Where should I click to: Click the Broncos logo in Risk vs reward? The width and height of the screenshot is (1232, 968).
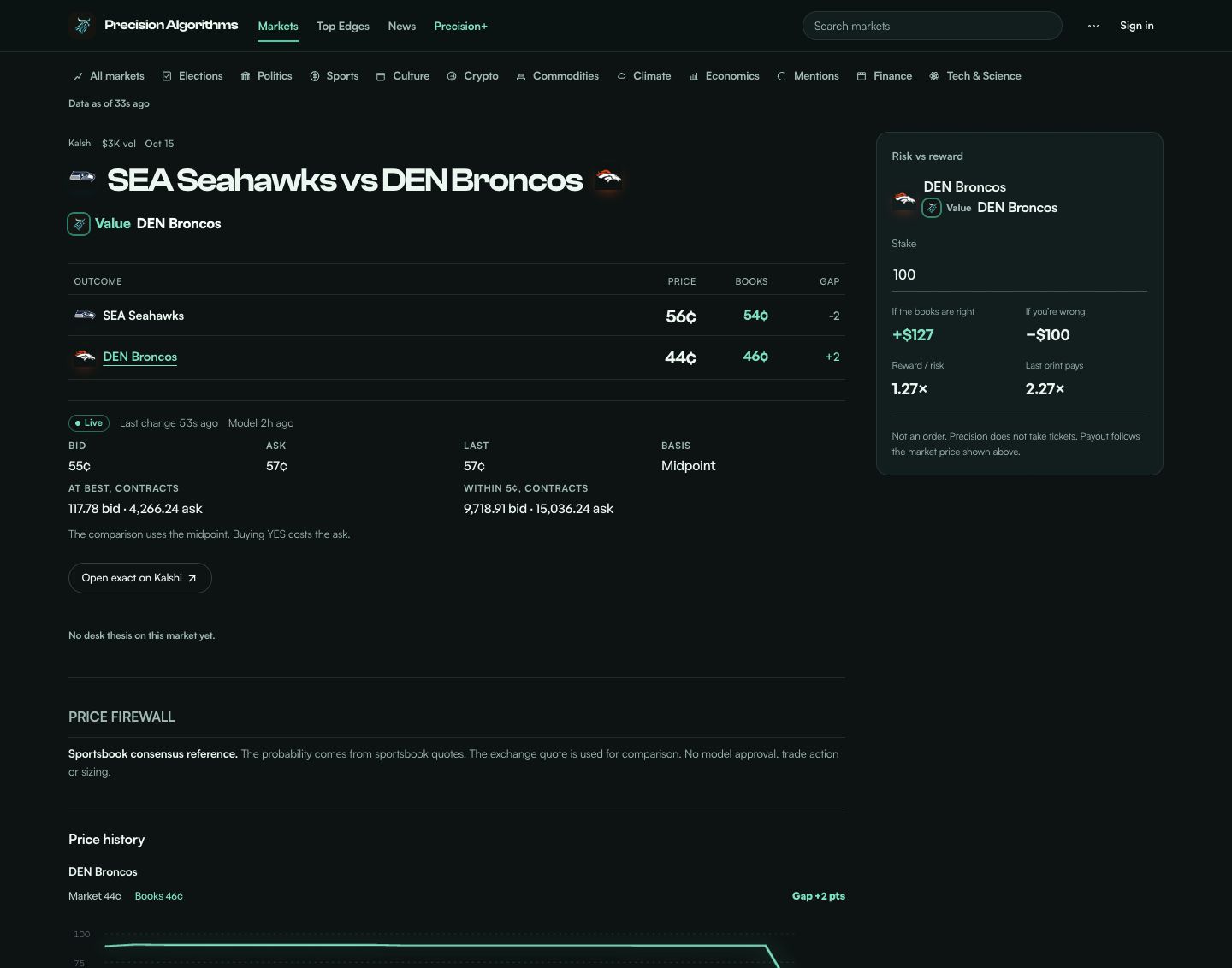click(904, 200)
